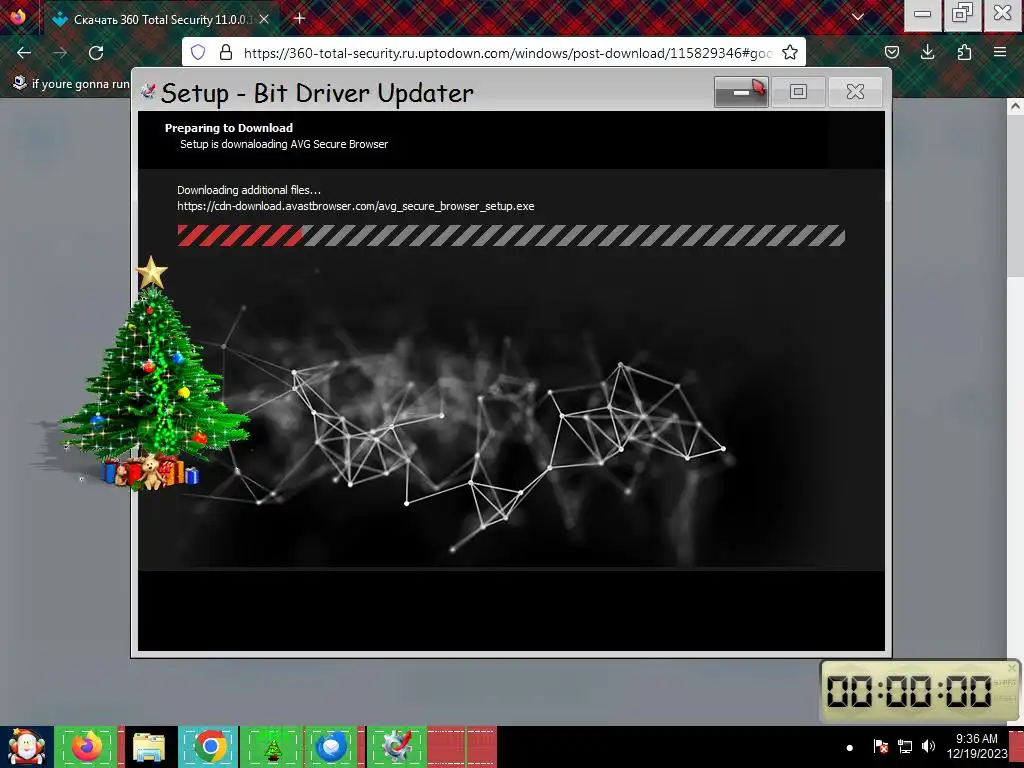Image resolution: width=1024 pixels, height=768 pixels.
Task: Open the Firefox hamburger menu
Action: [1000, 52]
